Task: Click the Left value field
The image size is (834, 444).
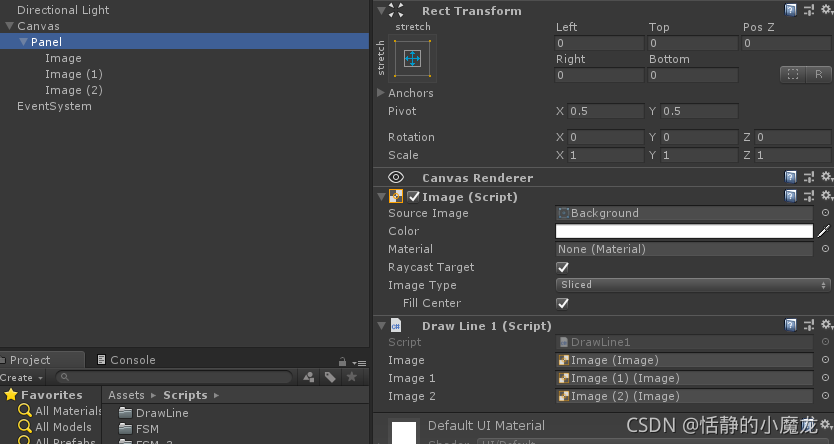Action: point(599,43)
